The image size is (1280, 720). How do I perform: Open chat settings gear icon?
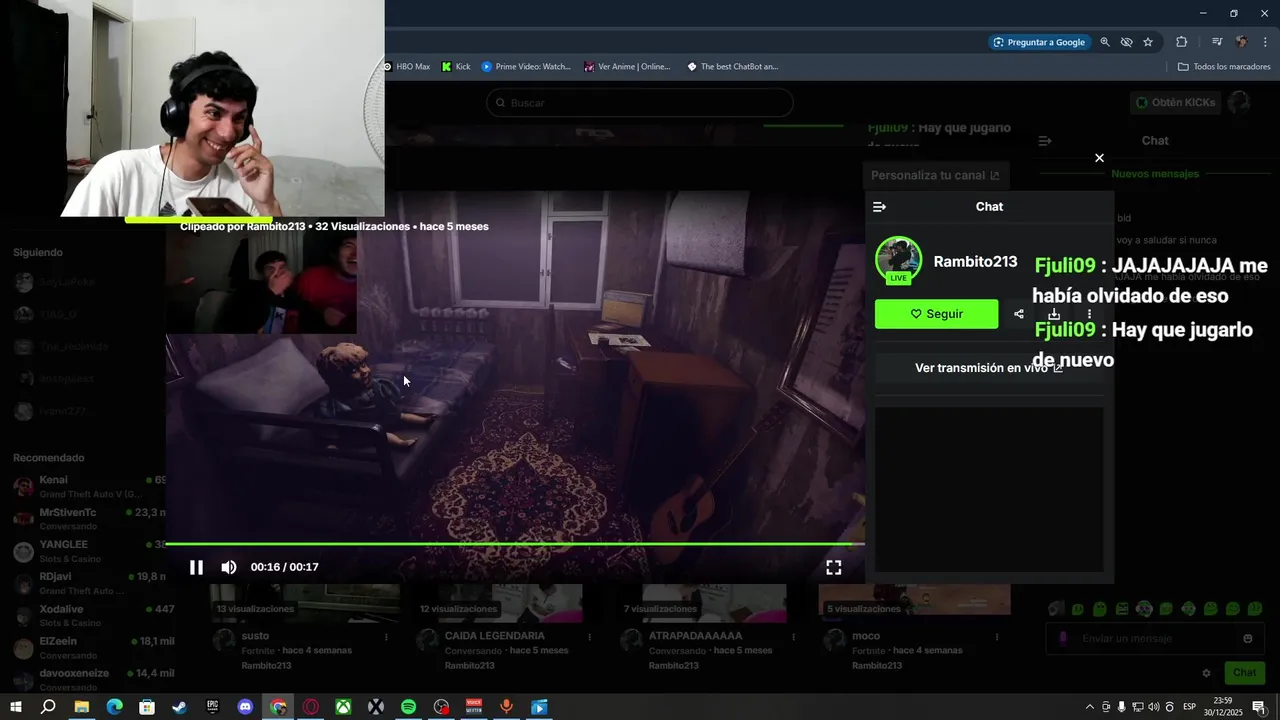1206,673
